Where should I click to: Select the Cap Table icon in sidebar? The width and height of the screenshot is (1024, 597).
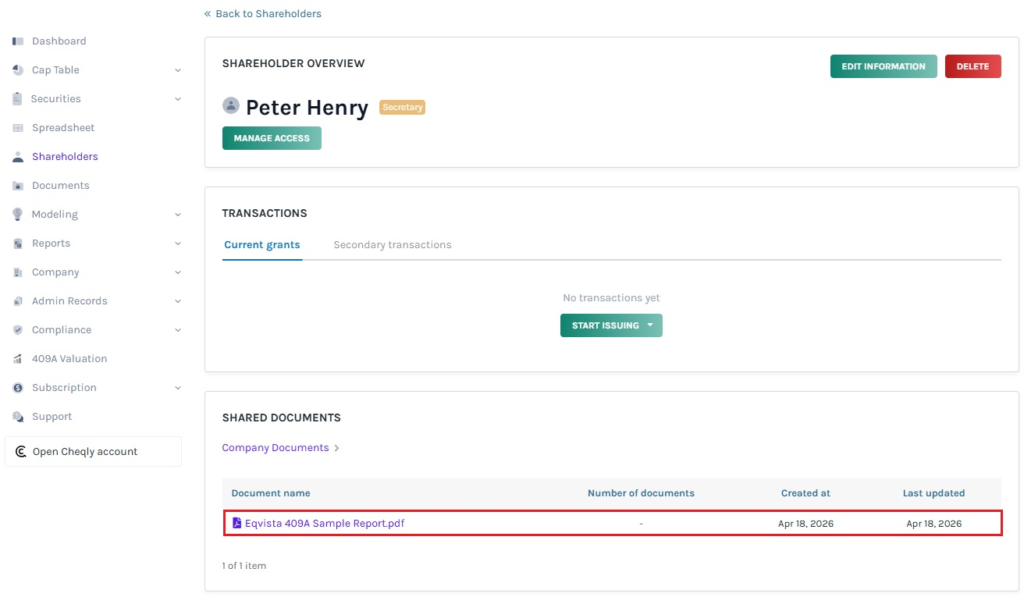pyautogui.click(x=16, y=70)
